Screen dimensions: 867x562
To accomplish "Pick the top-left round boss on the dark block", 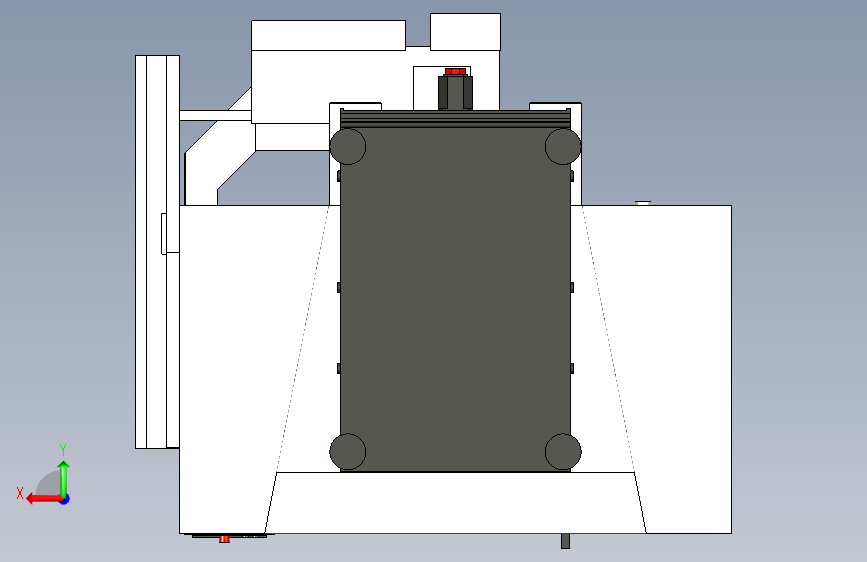I will [348, 147].
